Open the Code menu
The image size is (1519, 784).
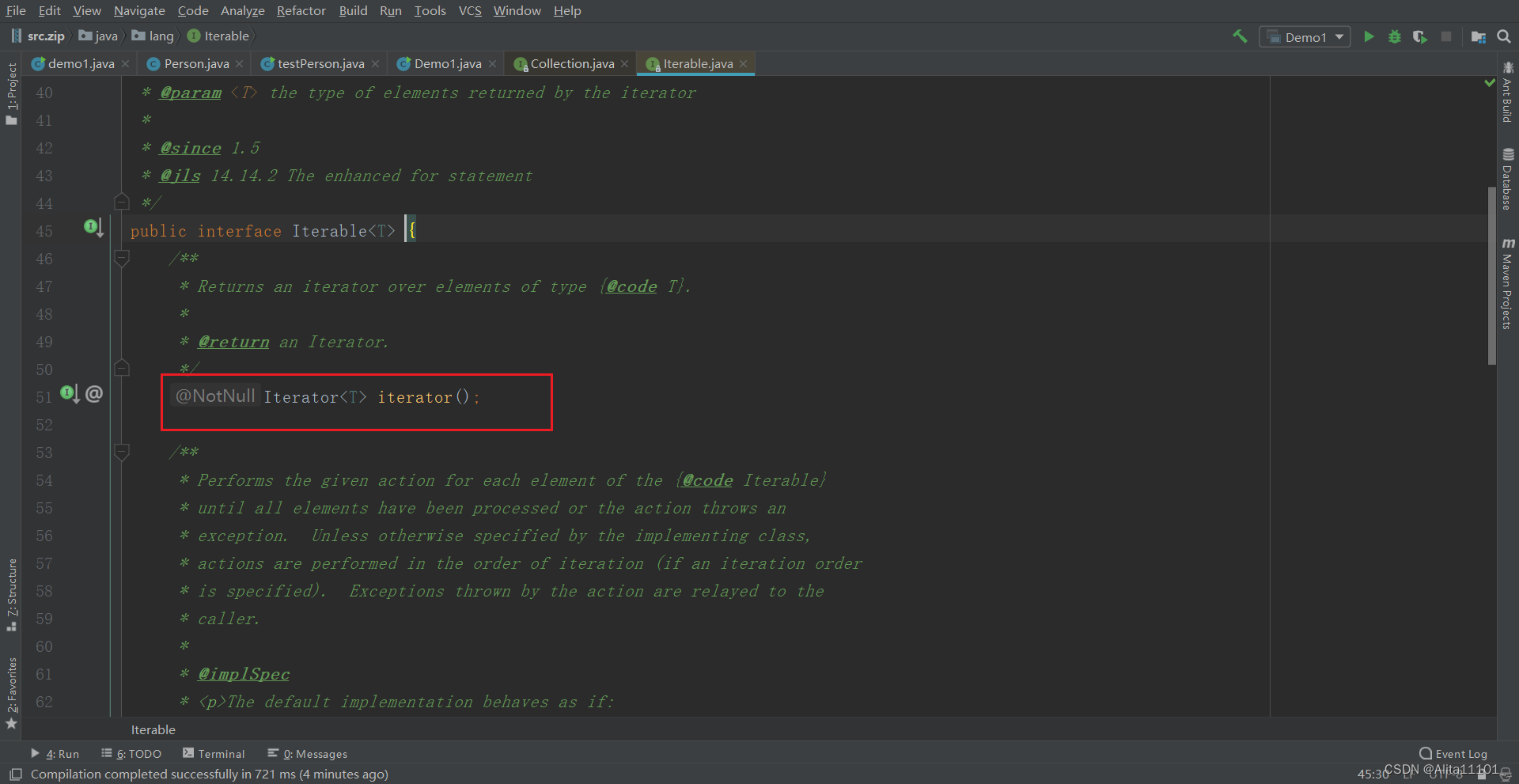coord(193,10)
